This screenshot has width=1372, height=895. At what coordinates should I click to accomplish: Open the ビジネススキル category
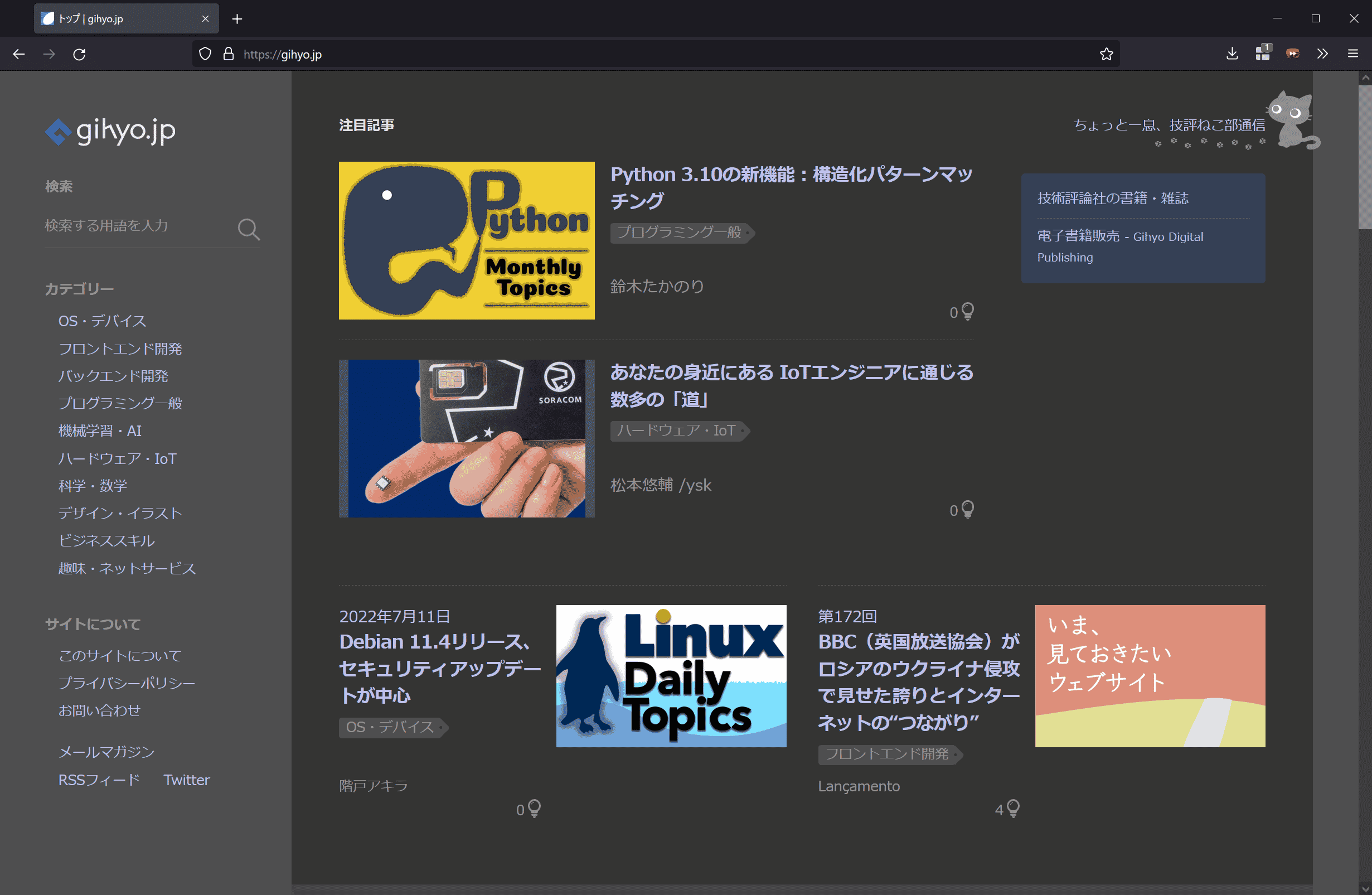coord(106,541)
